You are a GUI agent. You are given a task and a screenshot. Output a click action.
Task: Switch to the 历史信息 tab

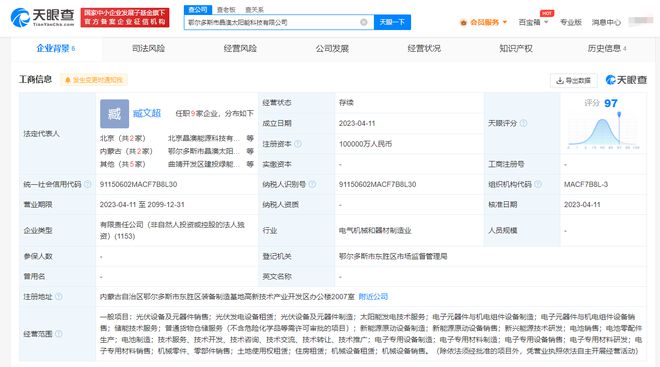[607, 49]
